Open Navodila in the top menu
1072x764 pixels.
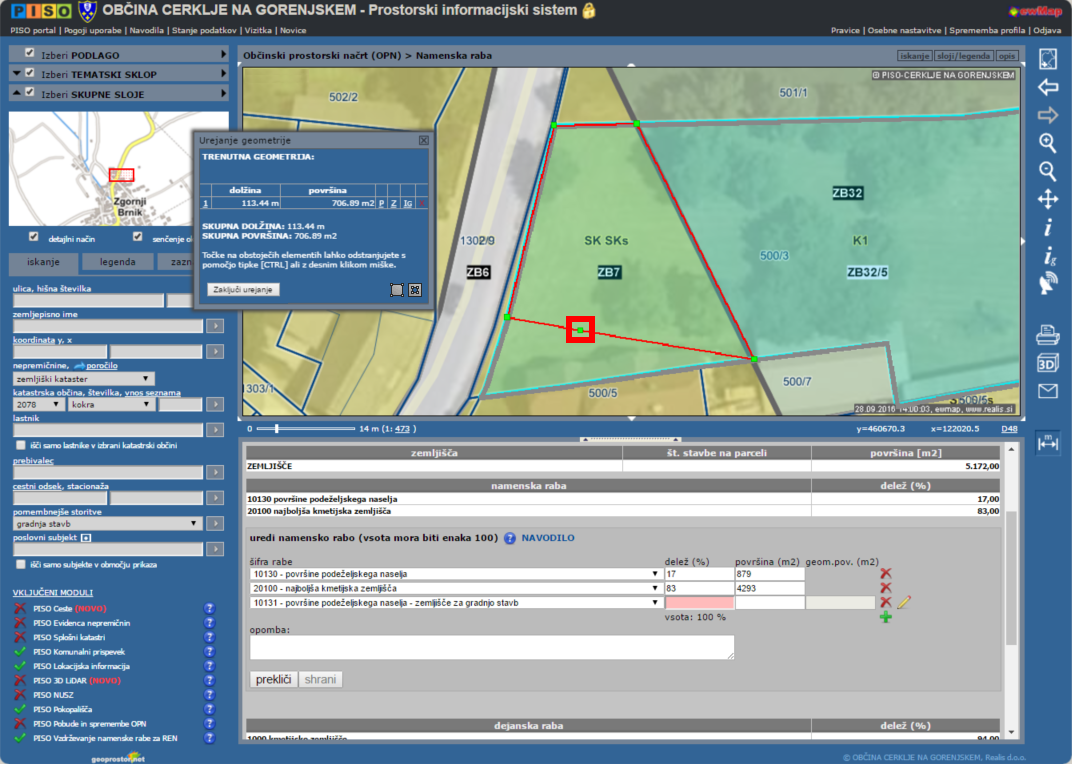coord(146,31)
